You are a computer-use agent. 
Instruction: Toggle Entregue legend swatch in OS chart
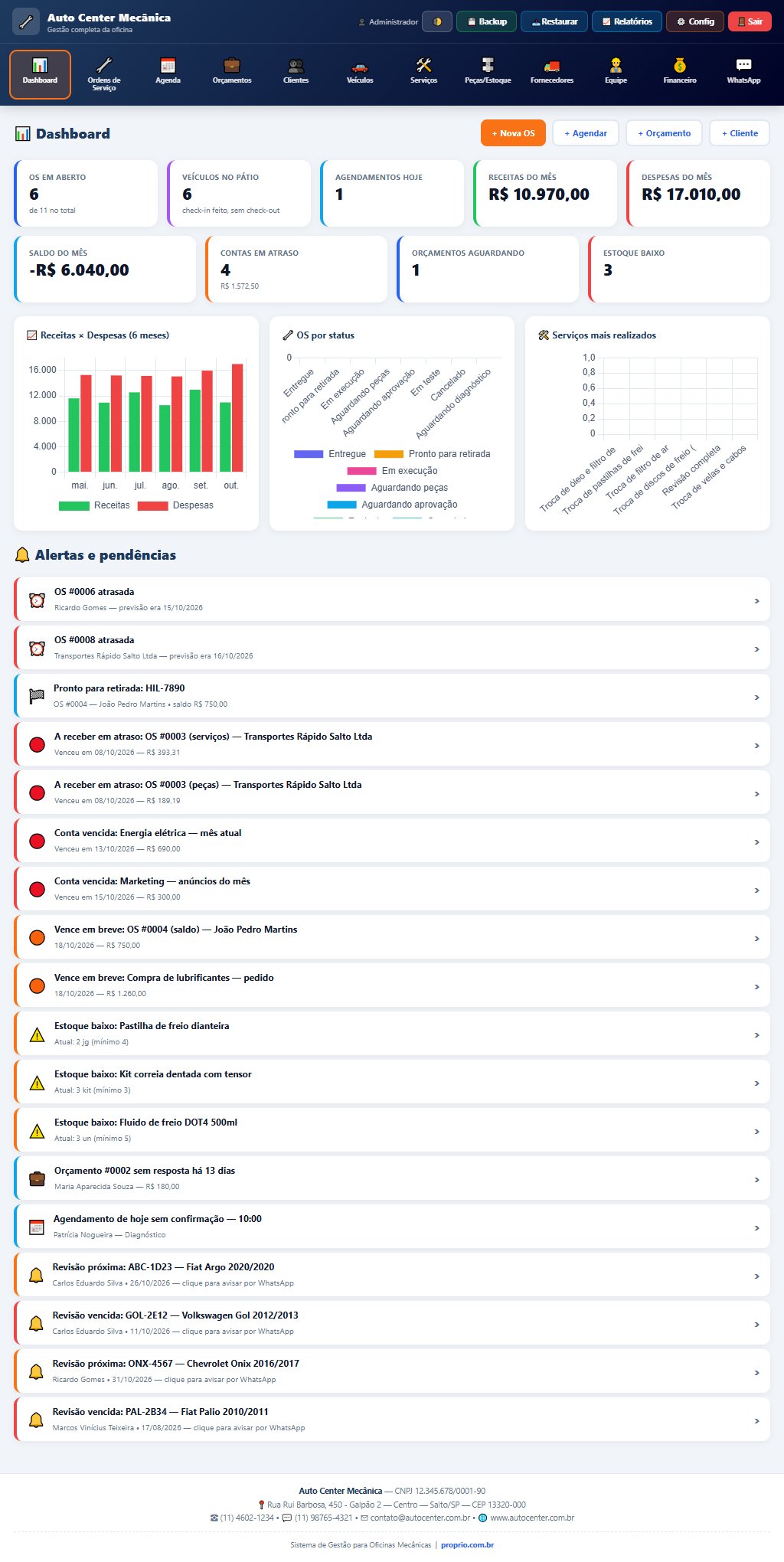tap(309, 454)
